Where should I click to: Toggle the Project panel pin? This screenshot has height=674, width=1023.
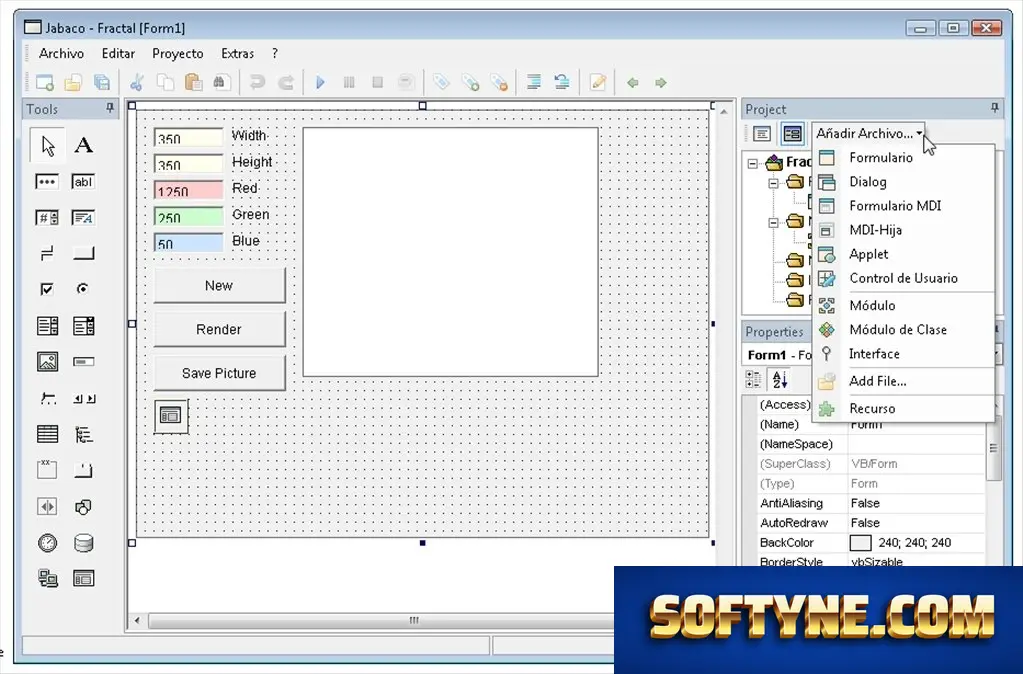(994, 108)
